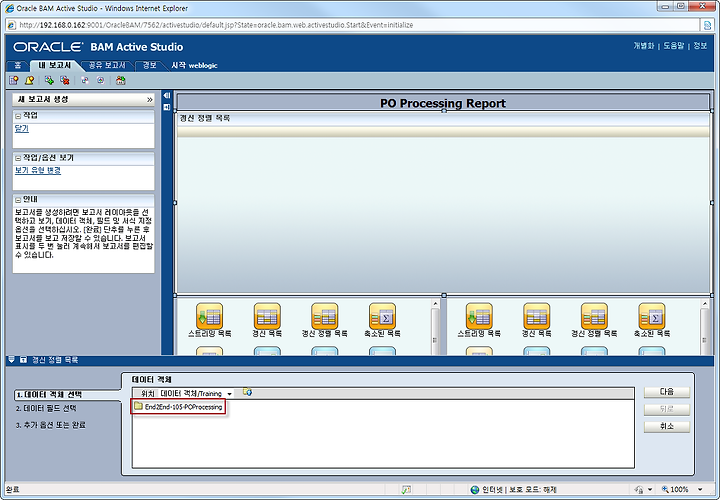
Task: Choose 갱신 정렬 목록 view in right gallery
Action: [594, 320]
